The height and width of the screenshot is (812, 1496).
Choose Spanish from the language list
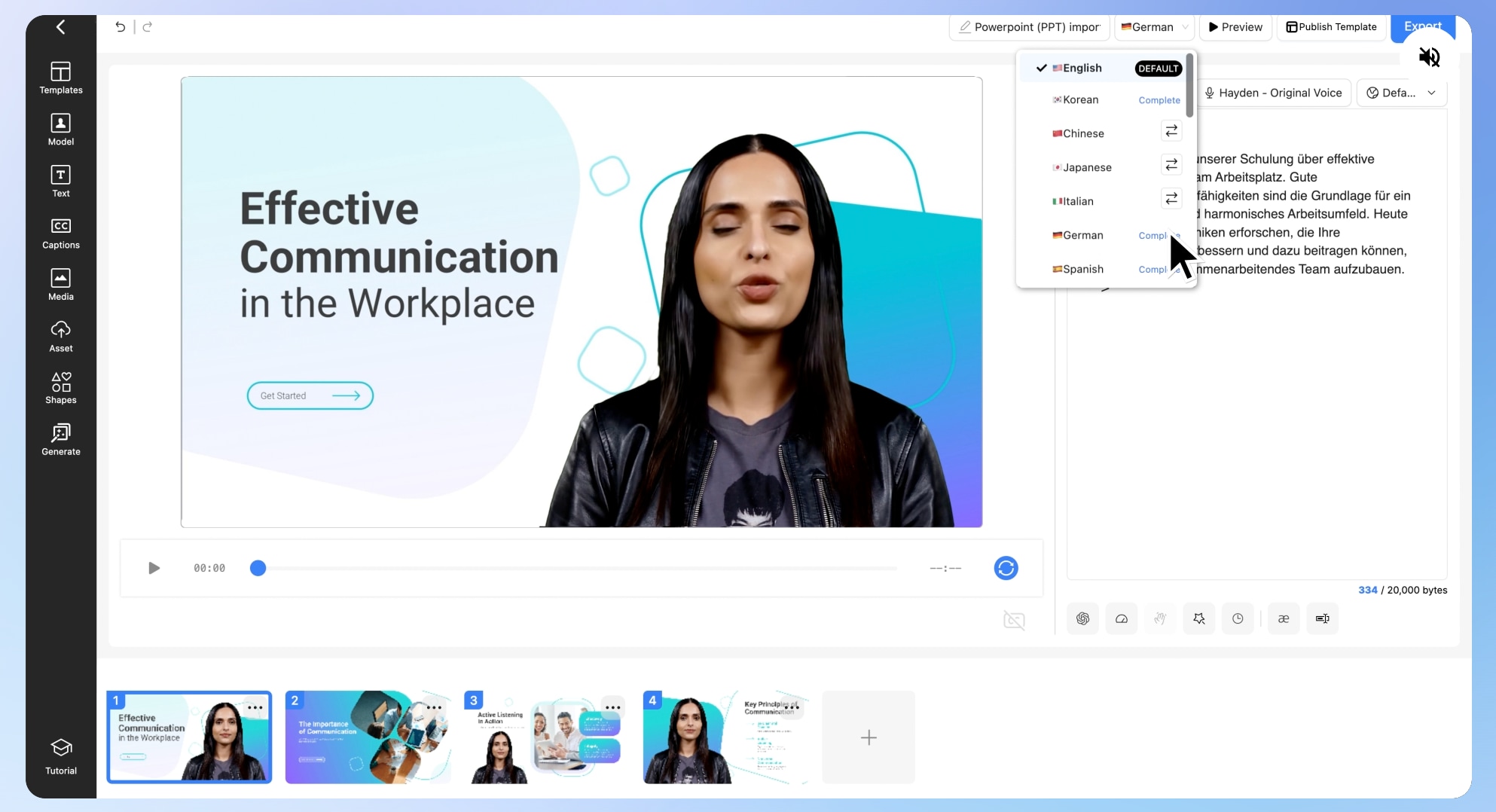[x=1082, y=269]
